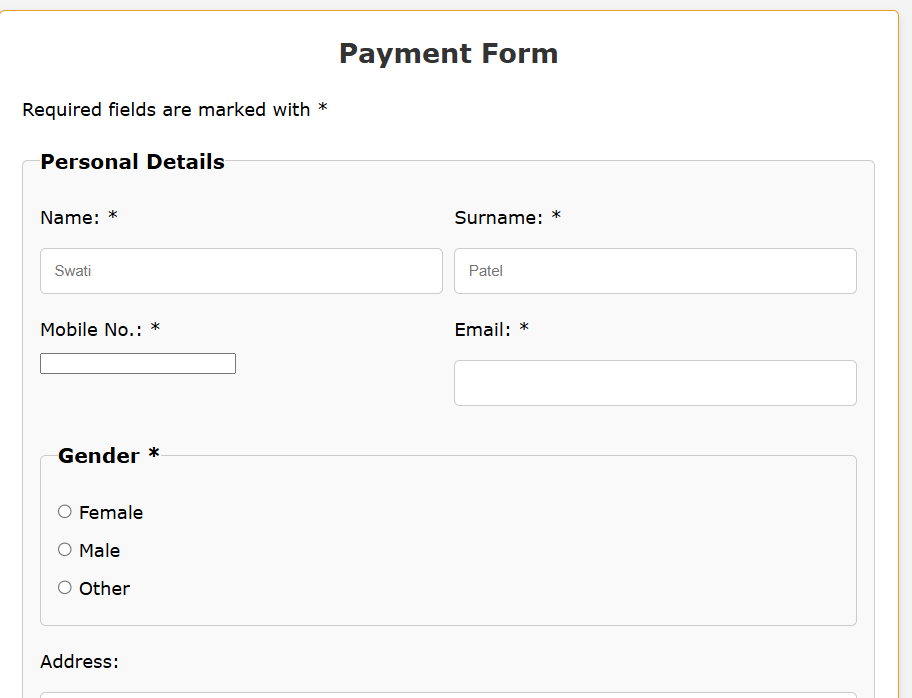The width and height of the screenshot is (912, 698).
Task: Click the Female label text
Action: click(111, 512)
